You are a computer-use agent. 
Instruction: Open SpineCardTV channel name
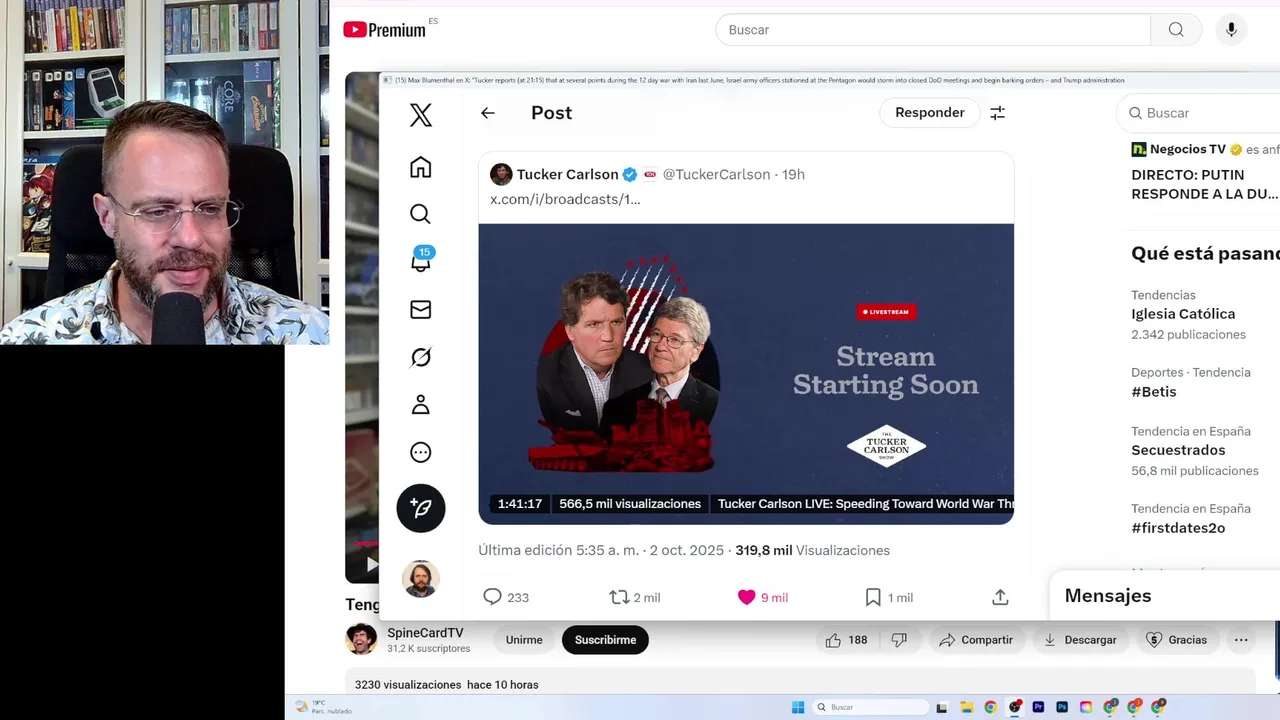[425, 633]
